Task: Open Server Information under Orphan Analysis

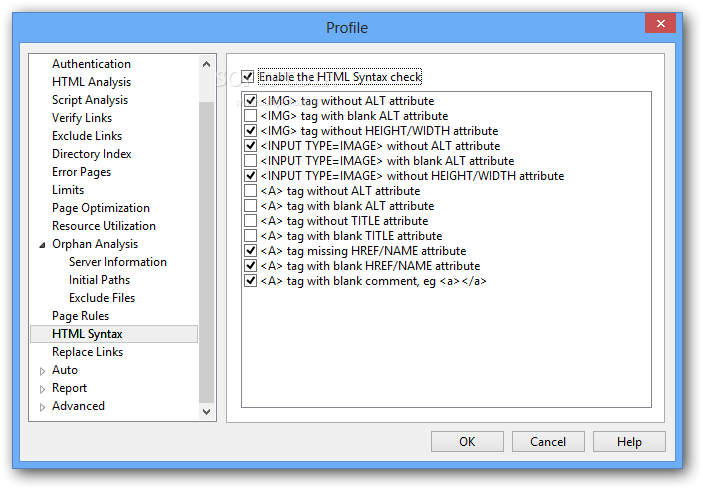Action: (118, 262)
